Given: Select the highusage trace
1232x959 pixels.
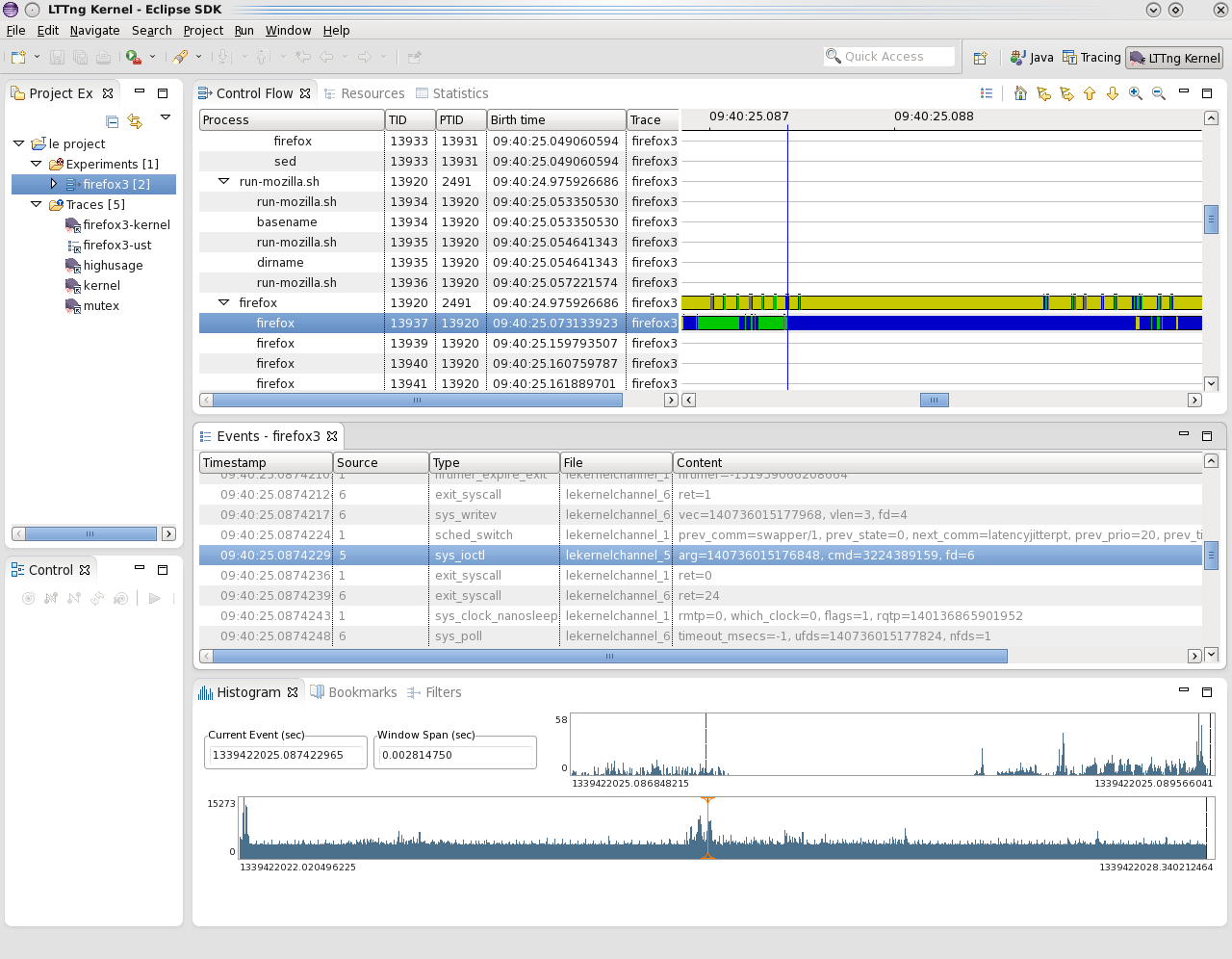Looking at the screenshot, I should click(104, 265).
